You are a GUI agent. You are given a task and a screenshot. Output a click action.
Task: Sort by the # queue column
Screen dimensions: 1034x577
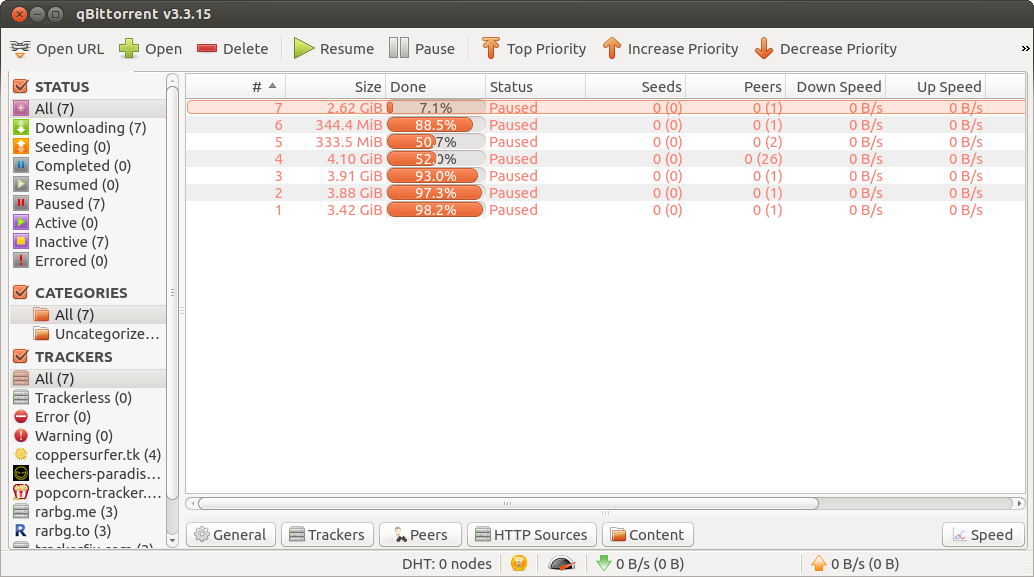(235, 86)
